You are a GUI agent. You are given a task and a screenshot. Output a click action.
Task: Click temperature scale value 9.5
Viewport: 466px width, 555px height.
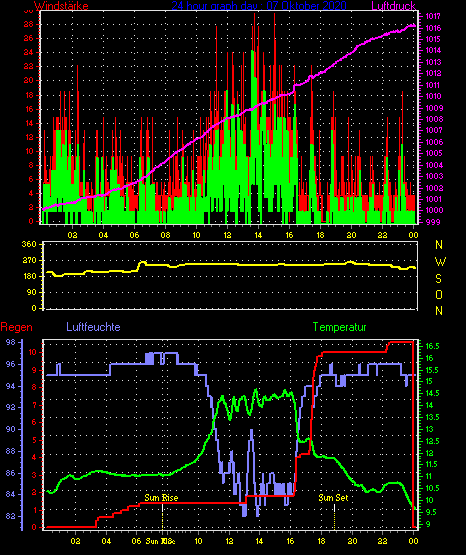[x=432, y=512]
